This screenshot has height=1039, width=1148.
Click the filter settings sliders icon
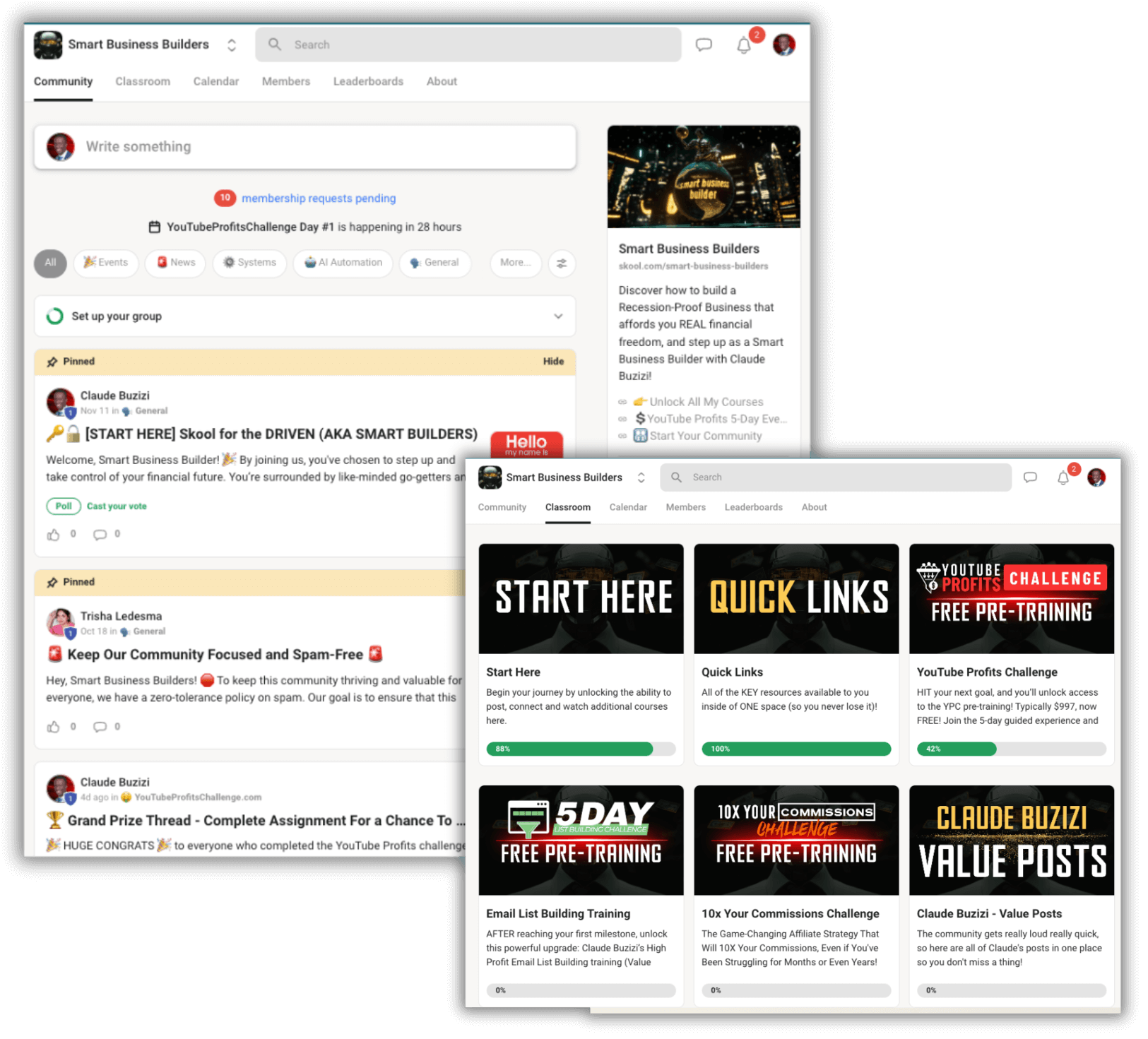click(x=562, y=263)
